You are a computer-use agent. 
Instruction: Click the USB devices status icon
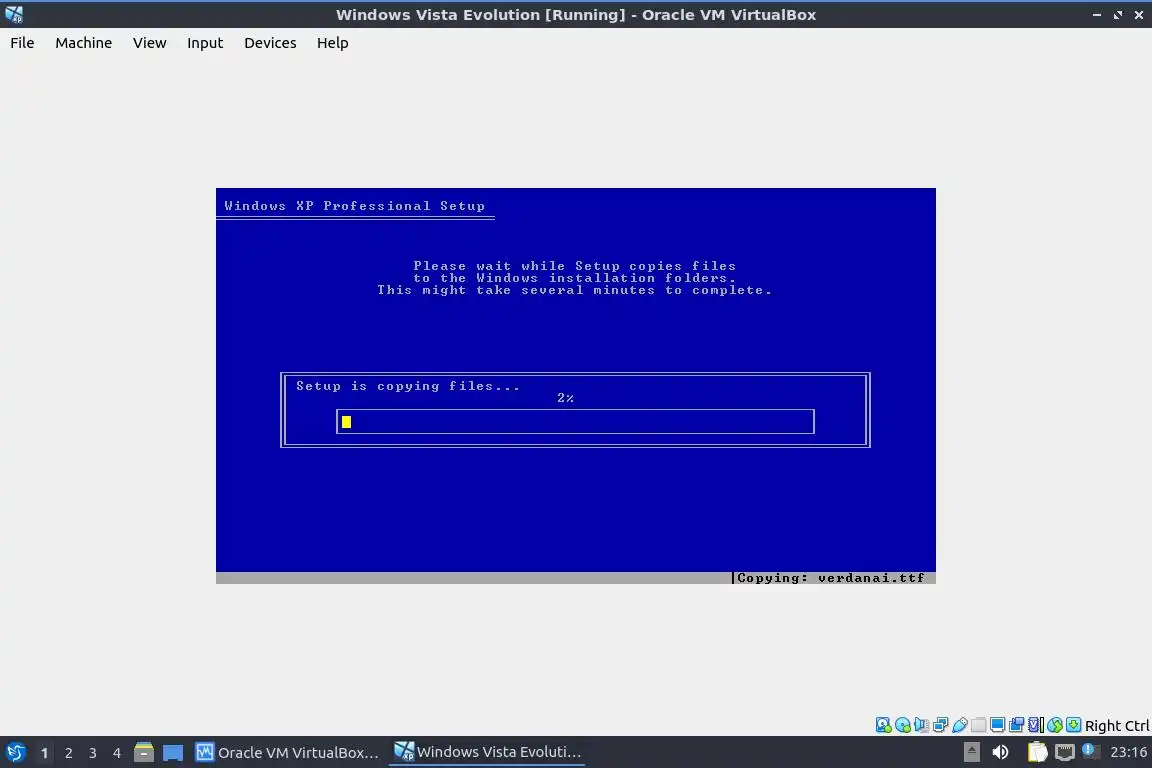[x=960, y=725]
